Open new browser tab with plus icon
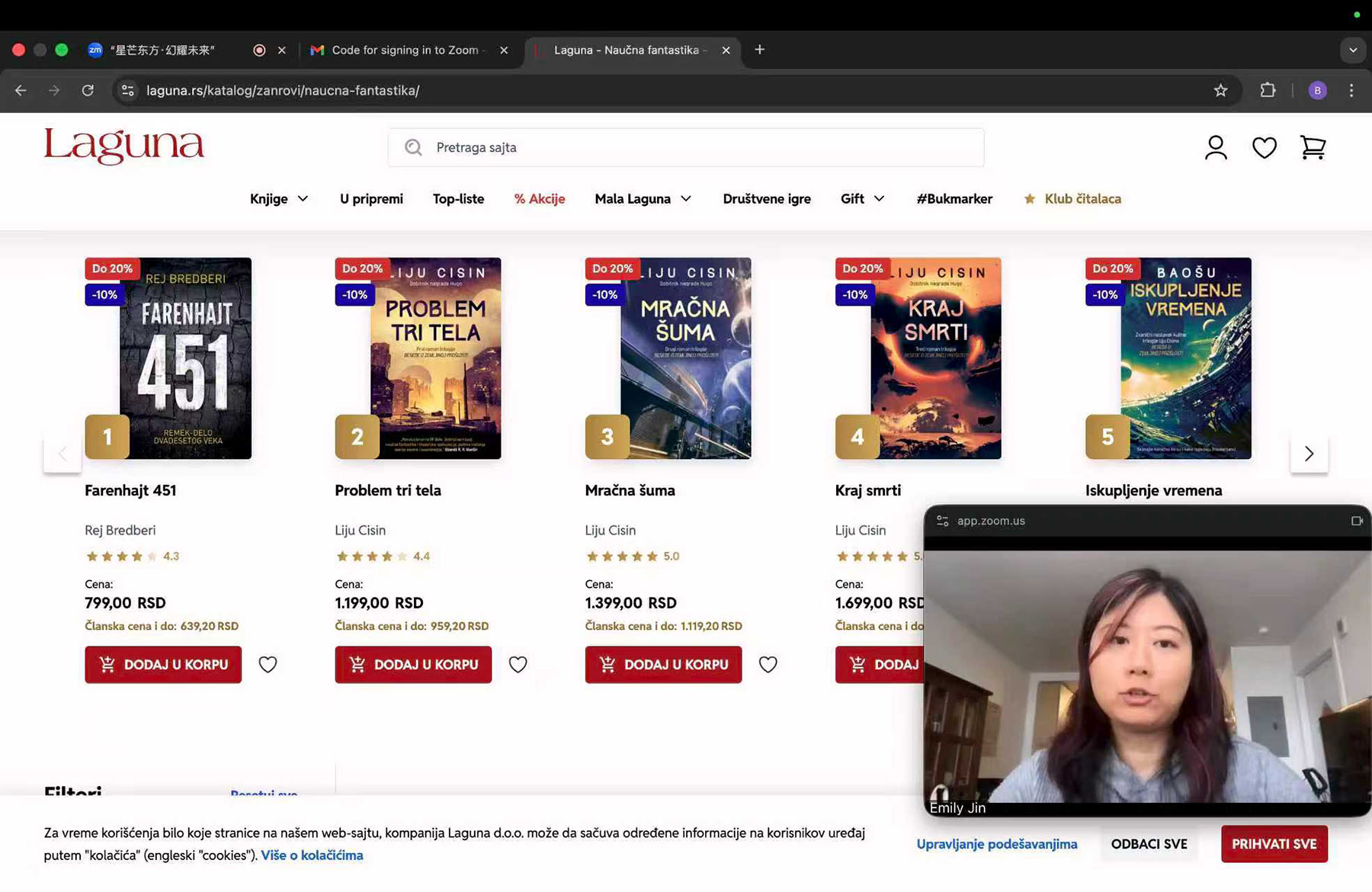This screenshot has width=1372, height=892. click(759, 50)
